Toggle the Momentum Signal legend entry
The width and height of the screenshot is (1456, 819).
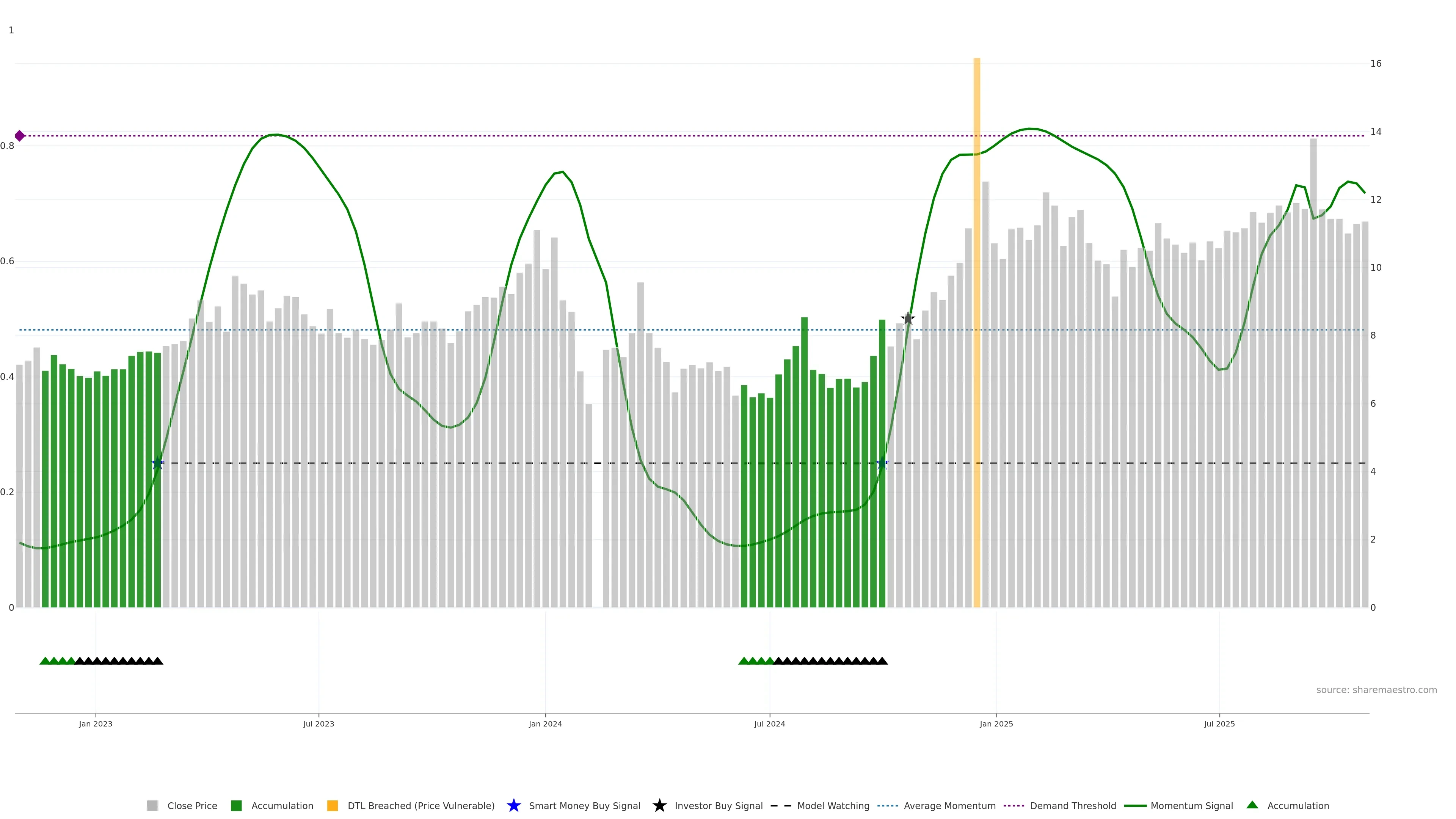1191,805
